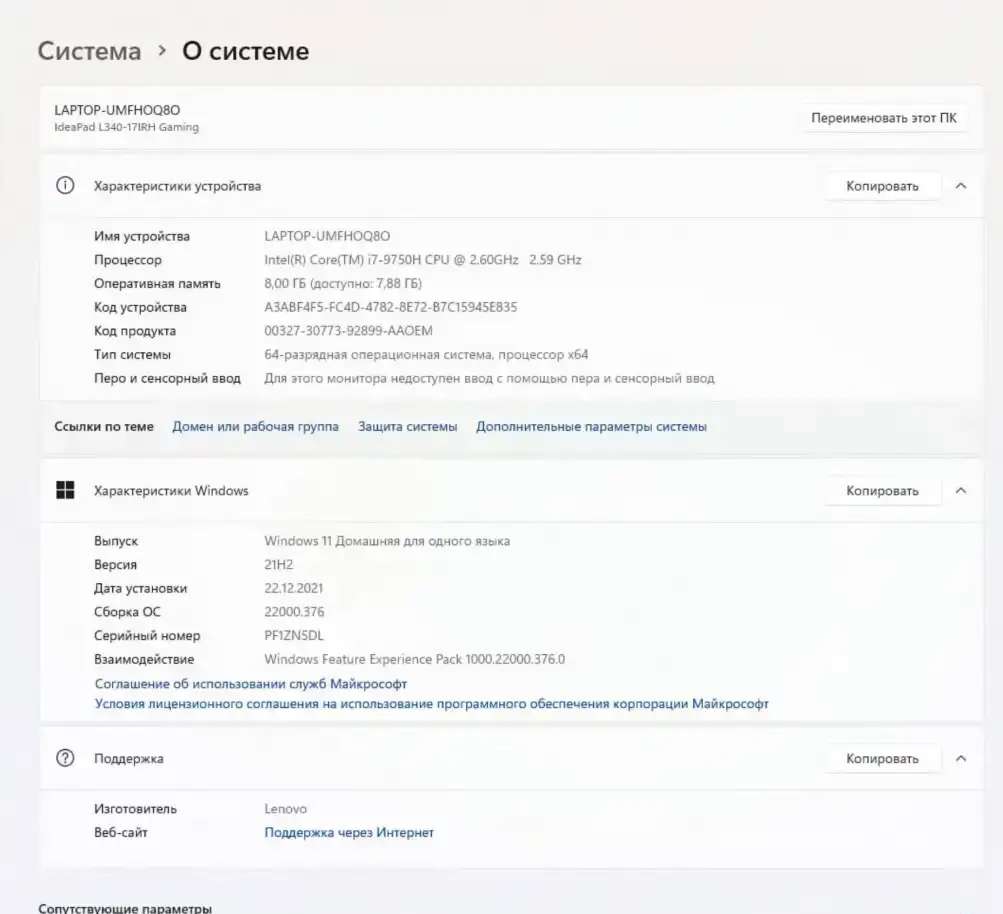Screen dimensions: 1003x914
Task: Select RAM value 8,00 ГБ
Action: click(x=343, y=283)
